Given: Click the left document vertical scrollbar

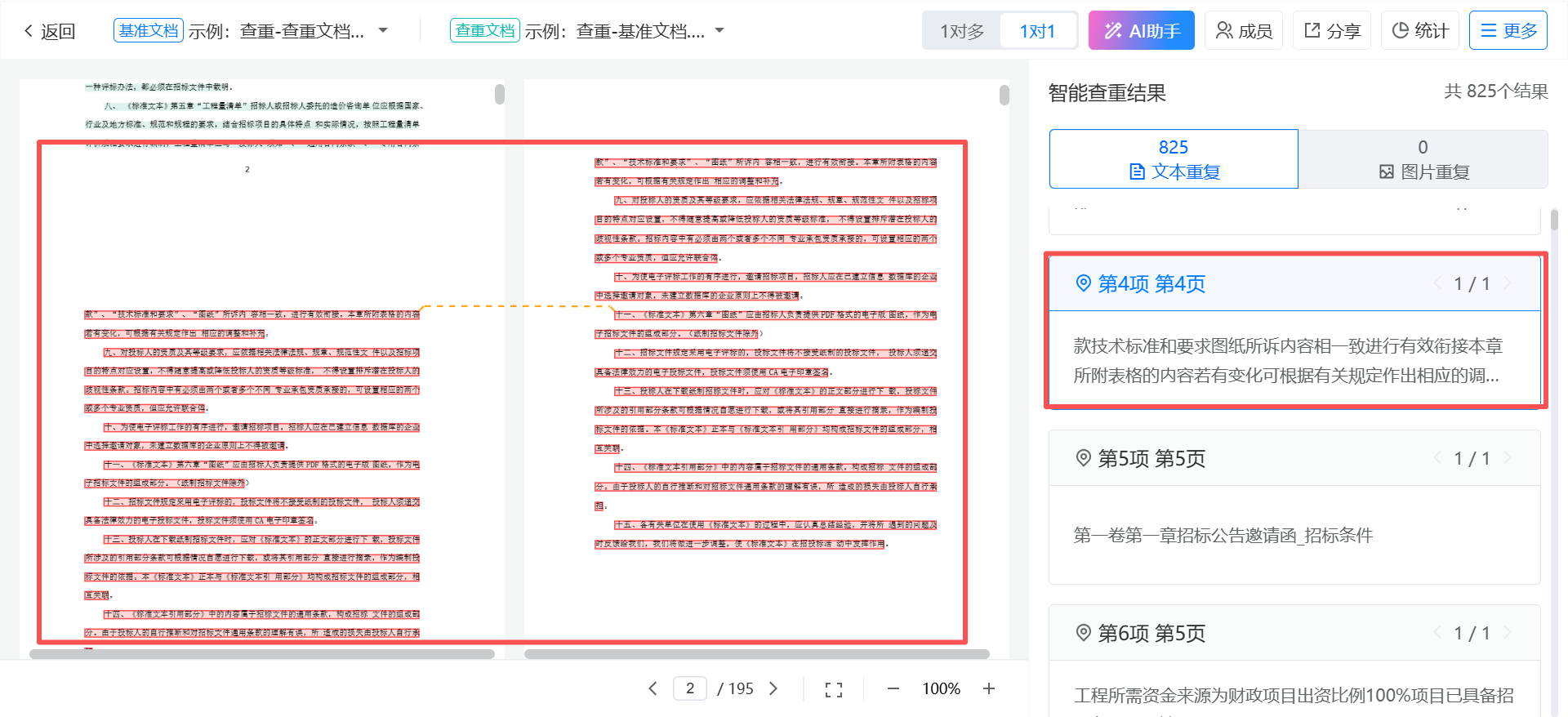Looking at the screenshot, I should coord(500,94).
